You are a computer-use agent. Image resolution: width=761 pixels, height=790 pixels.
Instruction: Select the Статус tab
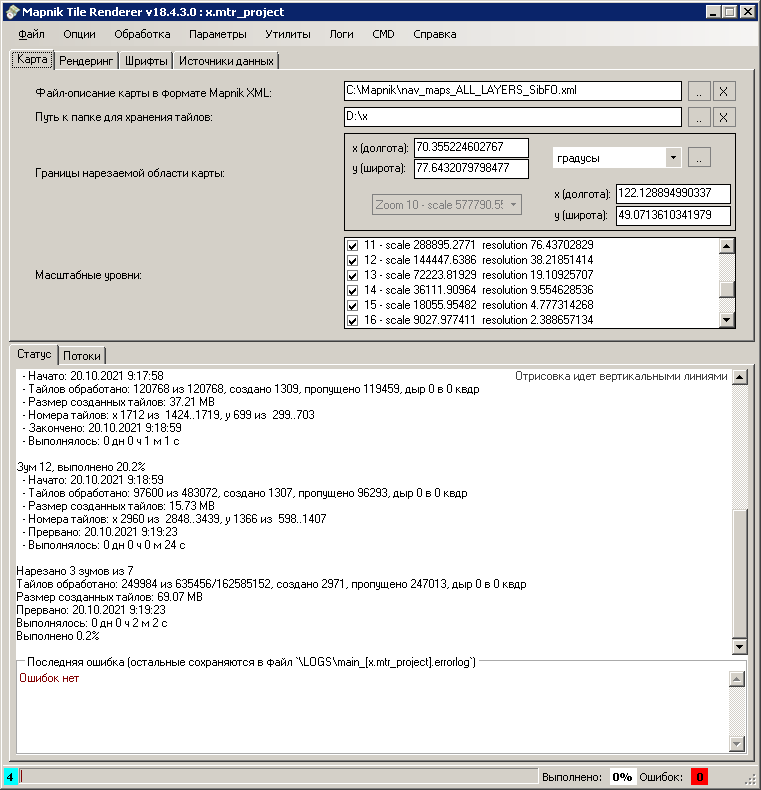click(x=34, y=354)
